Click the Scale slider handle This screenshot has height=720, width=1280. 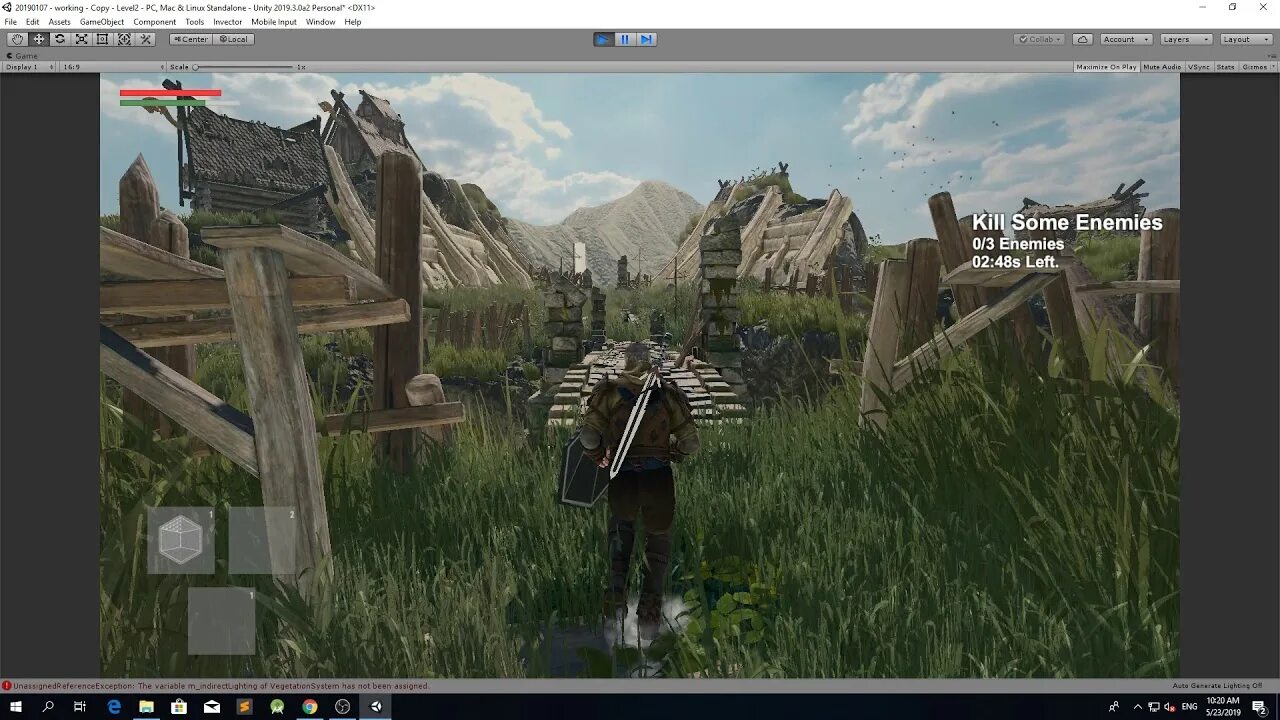[196, 67]
